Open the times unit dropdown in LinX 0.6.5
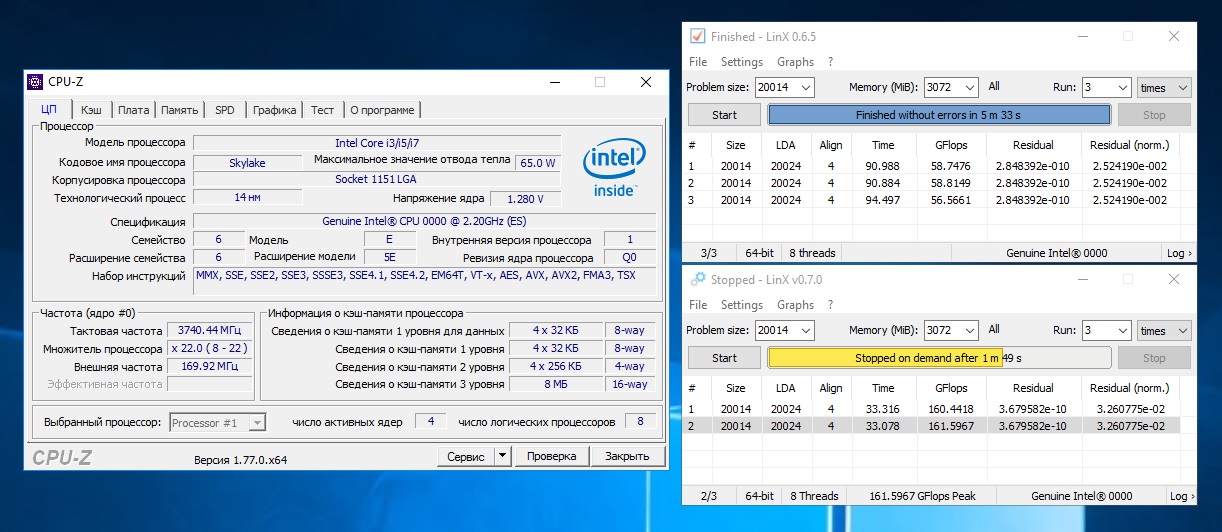Viewport: 1222px width, 532px height. [x=1164, y=87]
